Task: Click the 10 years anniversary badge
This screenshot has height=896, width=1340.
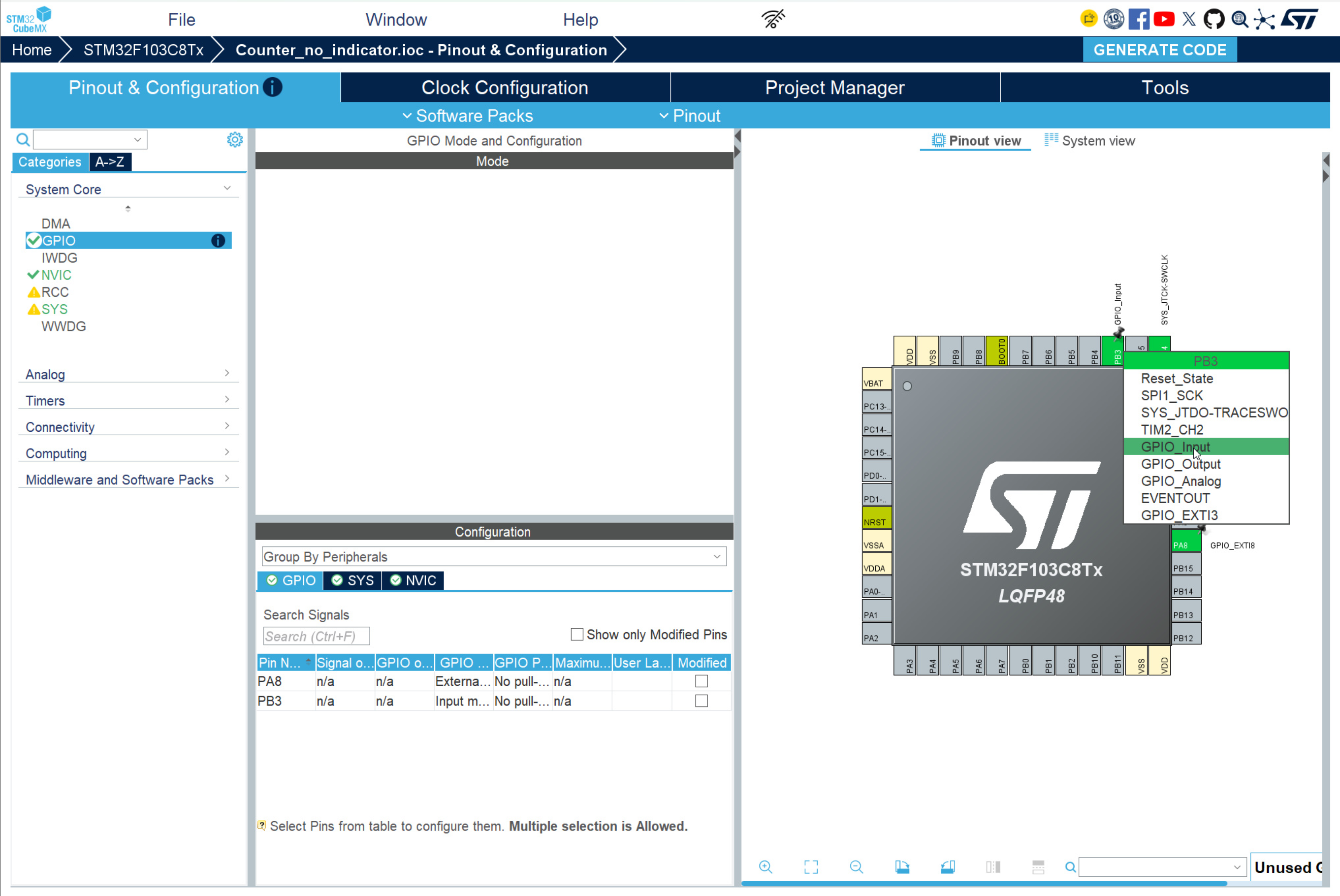Action: (1113, 19)
